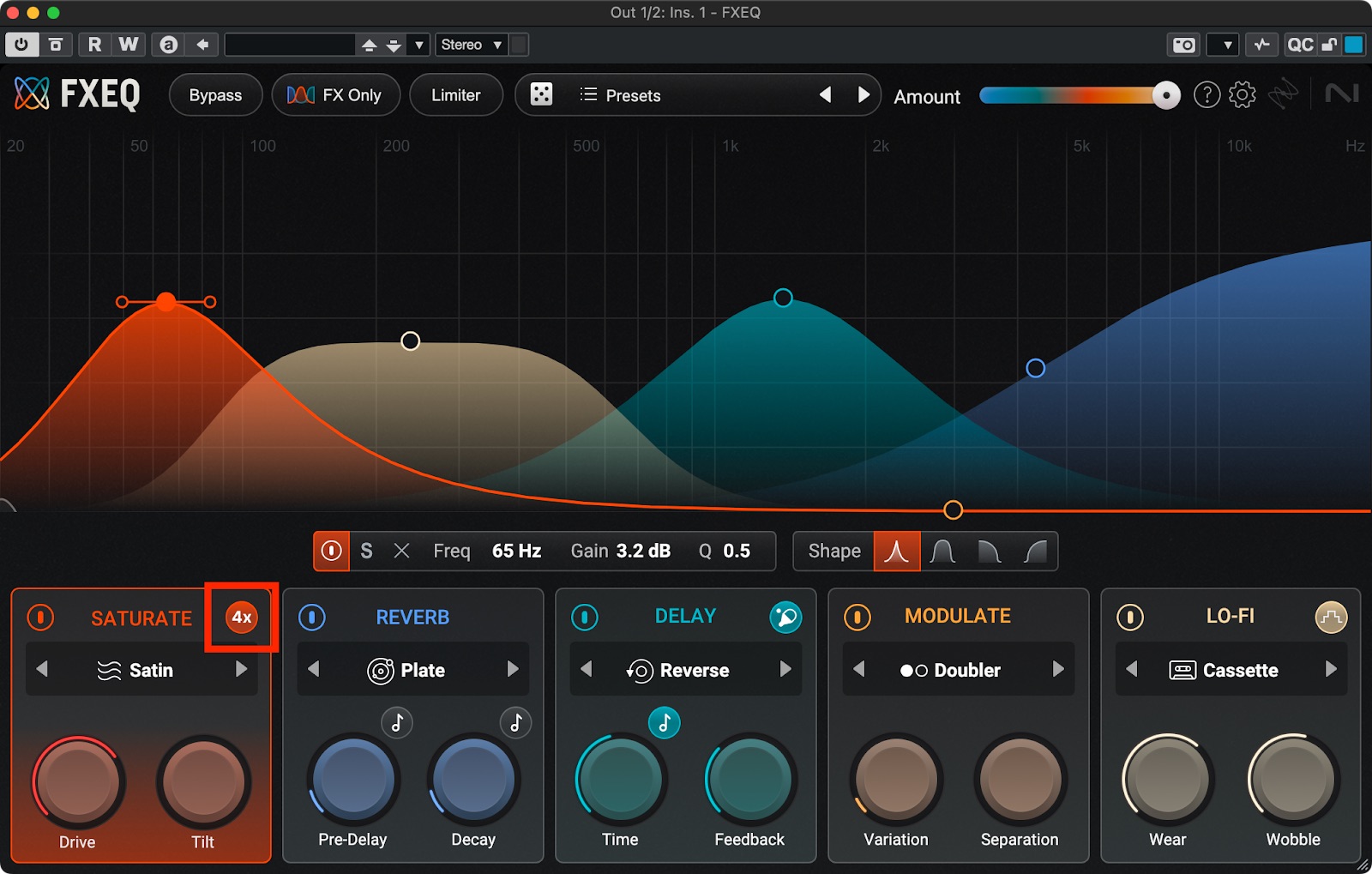Toggle the Limiter button

pyautogui.click(x=455, y=95)
